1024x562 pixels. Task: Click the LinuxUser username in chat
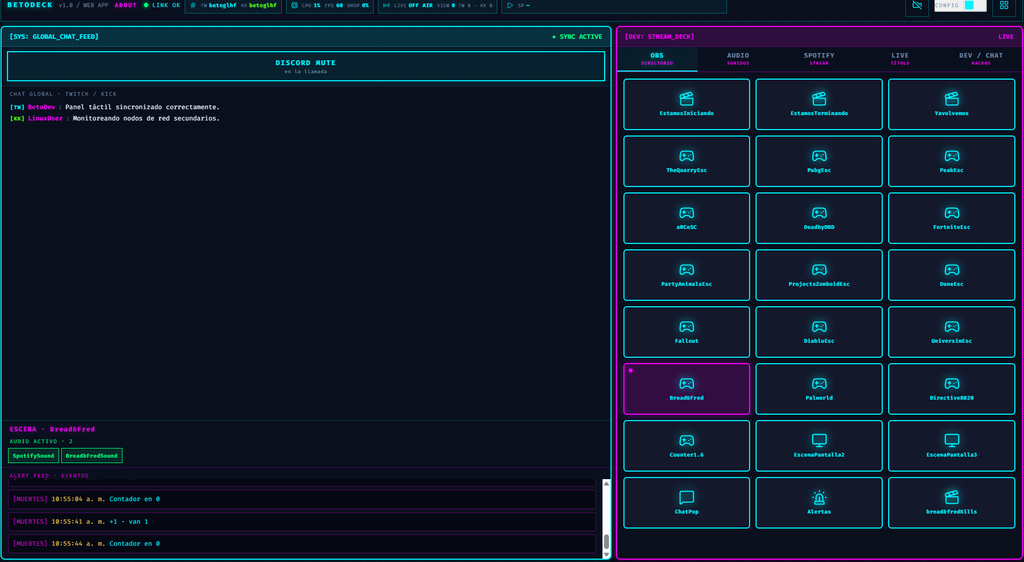[x=45, y=119]
